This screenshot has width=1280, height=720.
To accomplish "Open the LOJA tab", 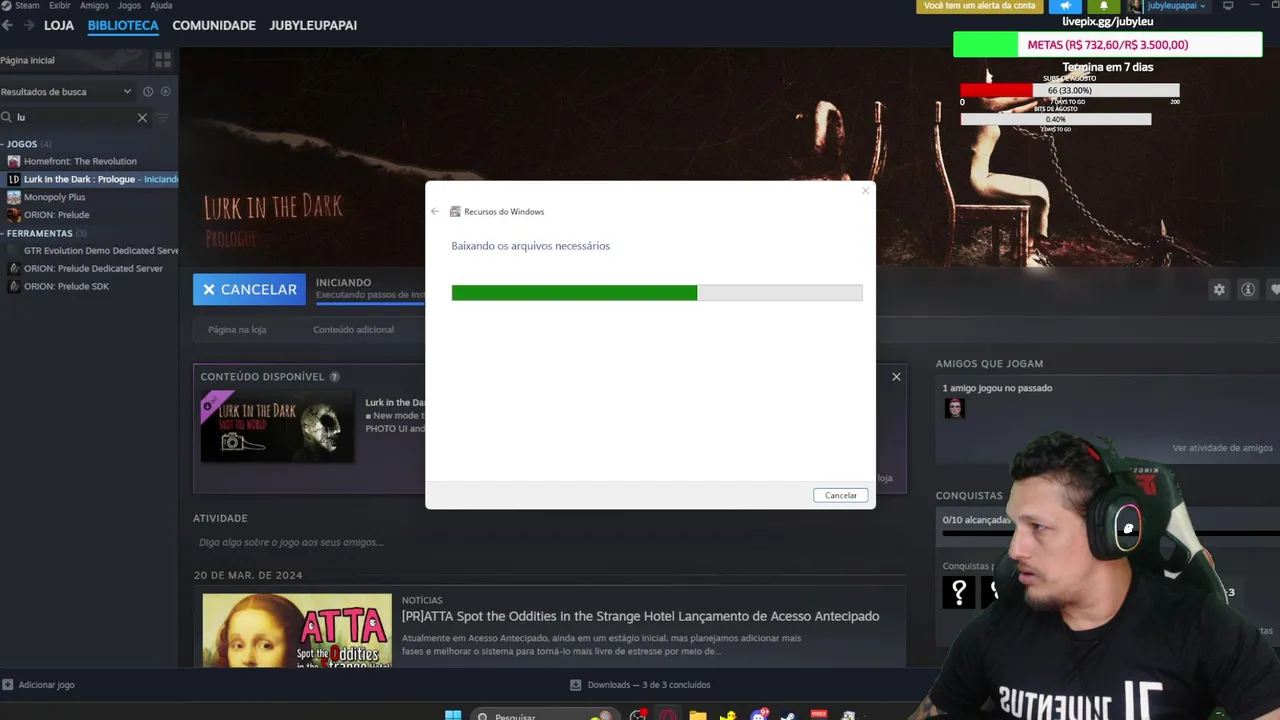I will click(59, 25).
